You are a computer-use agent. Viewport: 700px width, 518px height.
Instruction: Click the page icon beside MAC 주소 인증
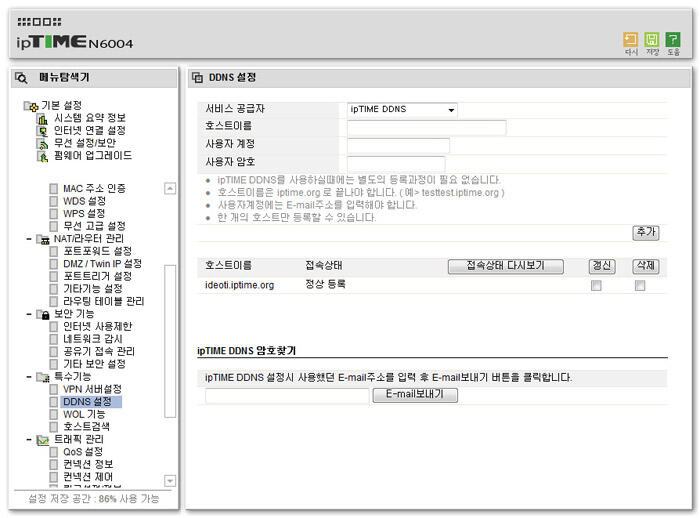[54, 189]
